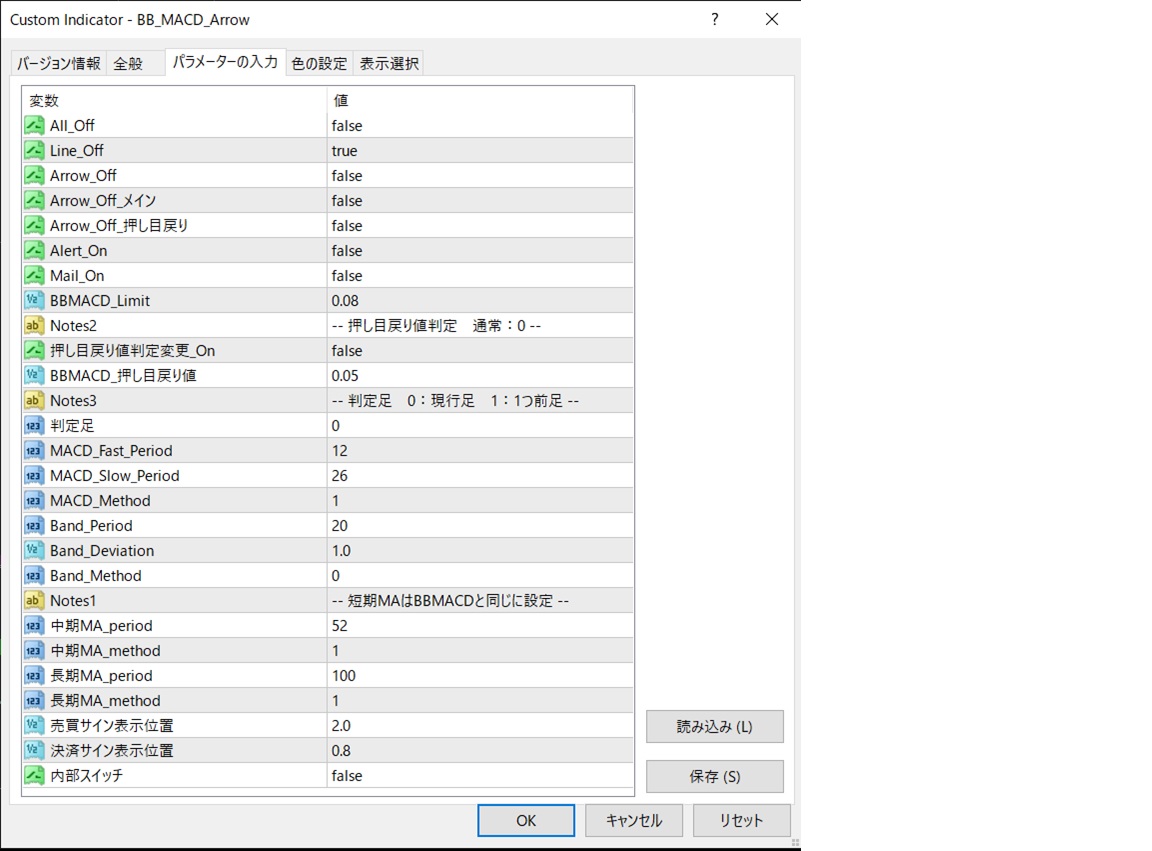Viewport: 1152px width, 851px height.
Task: Select the 中期MA_period value 52
Action: (480, 625)
